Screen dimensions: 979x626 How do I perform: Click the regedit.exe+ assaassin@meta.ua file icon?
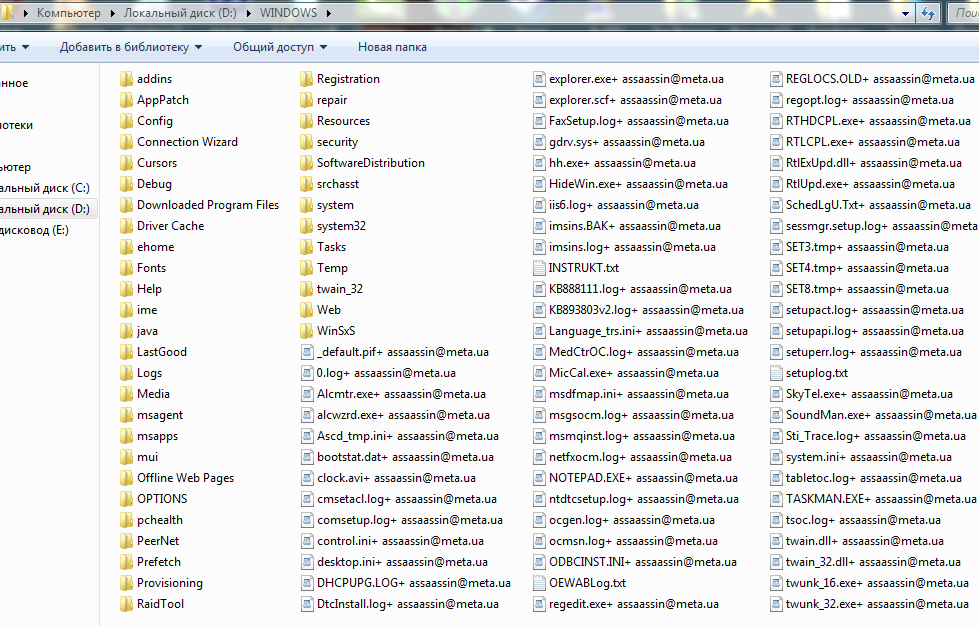tap(539, 605)
